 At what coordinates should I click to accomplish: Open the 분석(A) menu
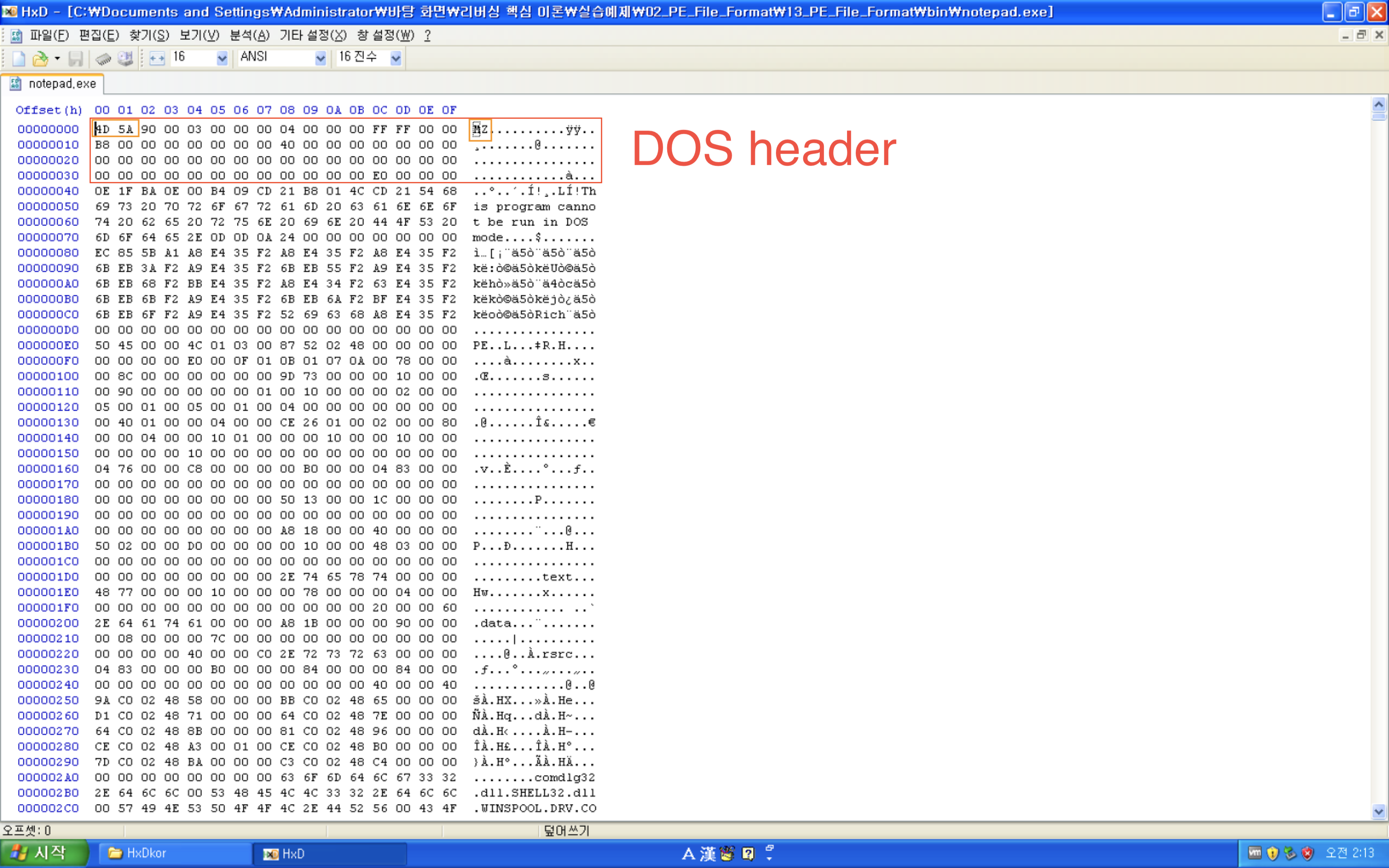pyautogui.click(x=249, y=36)
